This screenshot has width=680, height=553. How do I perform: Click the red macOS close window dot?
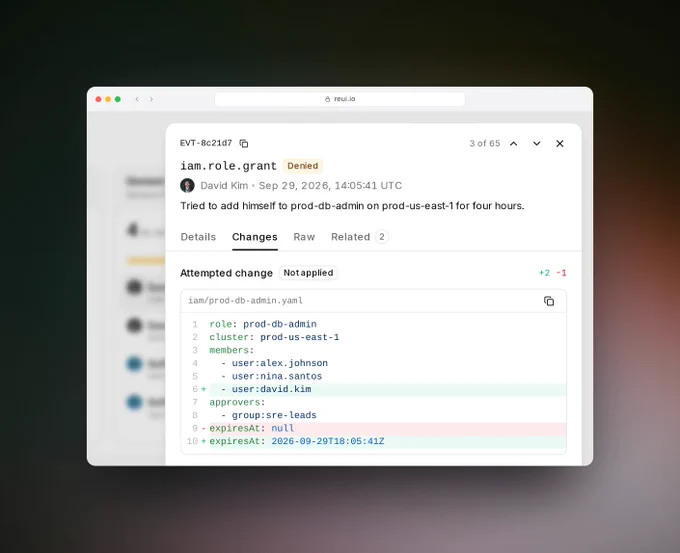[x=98, y=99]
